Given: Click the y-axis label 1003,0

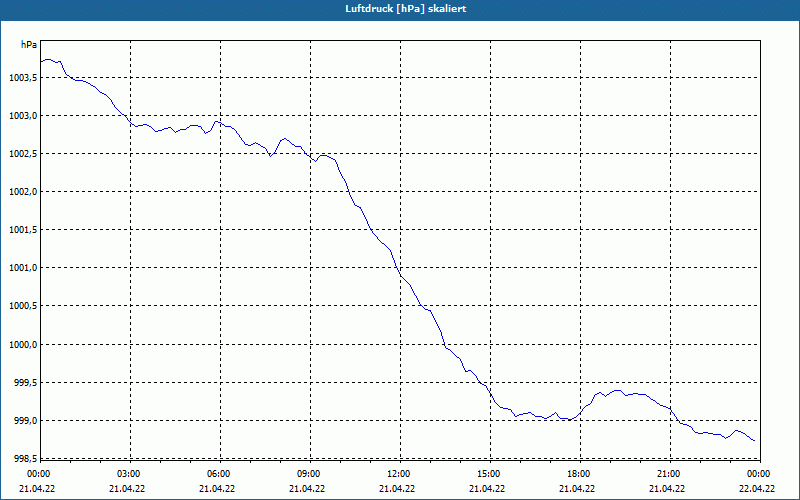Looking at the screenshot, I should click(x=23, y=116).
